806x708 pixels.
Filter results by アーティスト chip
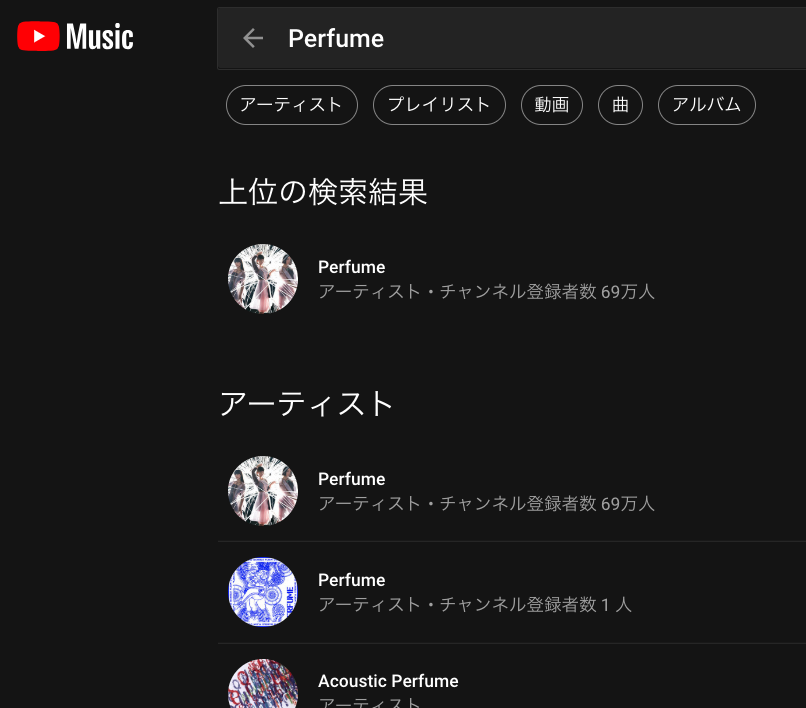[291, 105]
